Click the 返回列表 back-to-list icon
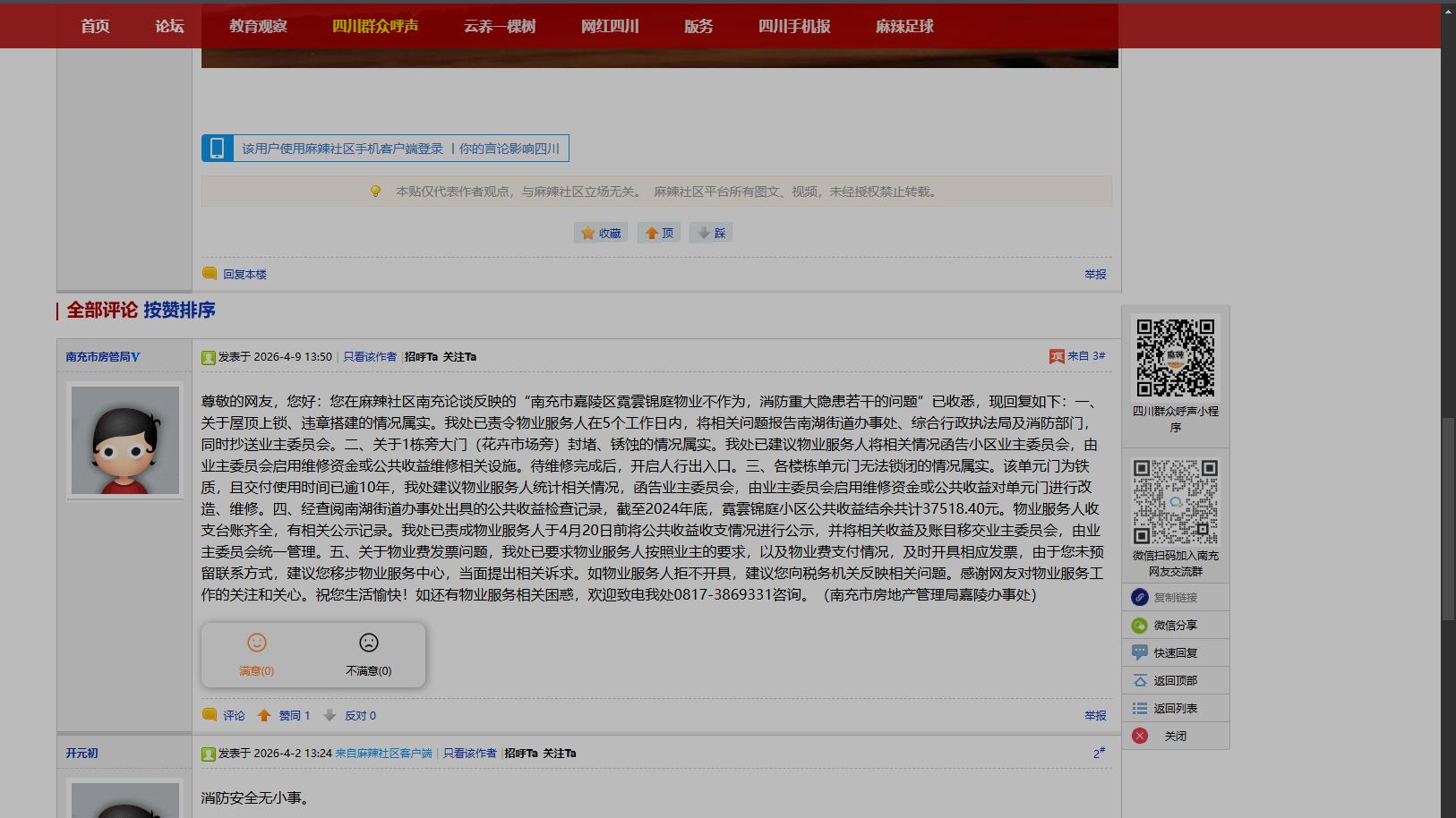This screenshot has width=1456, height=818. (x=1138, y=708)
